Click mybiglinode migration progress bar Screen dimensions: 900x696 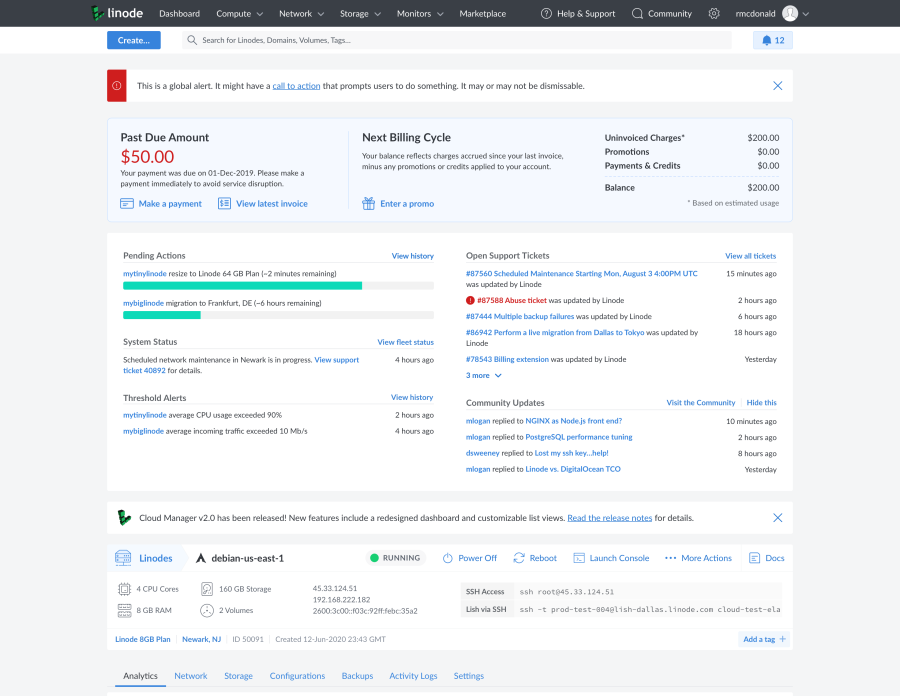coord(278,315)
